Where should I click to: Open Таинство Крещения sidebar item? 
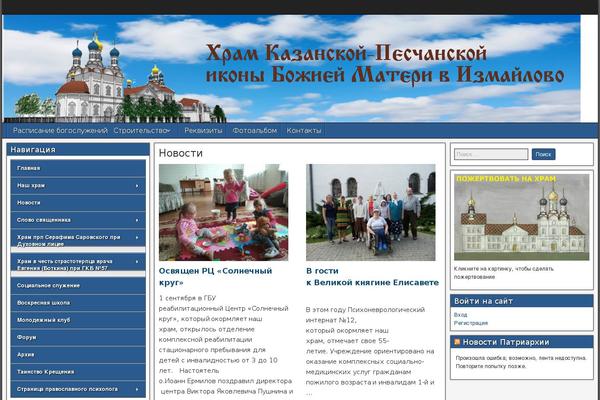tap(78, 372)
